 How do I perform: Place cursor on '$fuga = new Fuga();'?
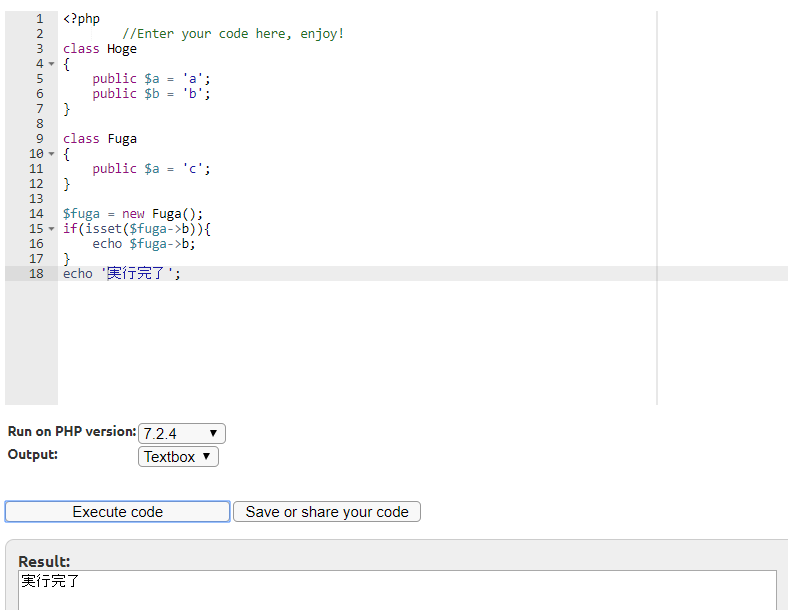132,214
